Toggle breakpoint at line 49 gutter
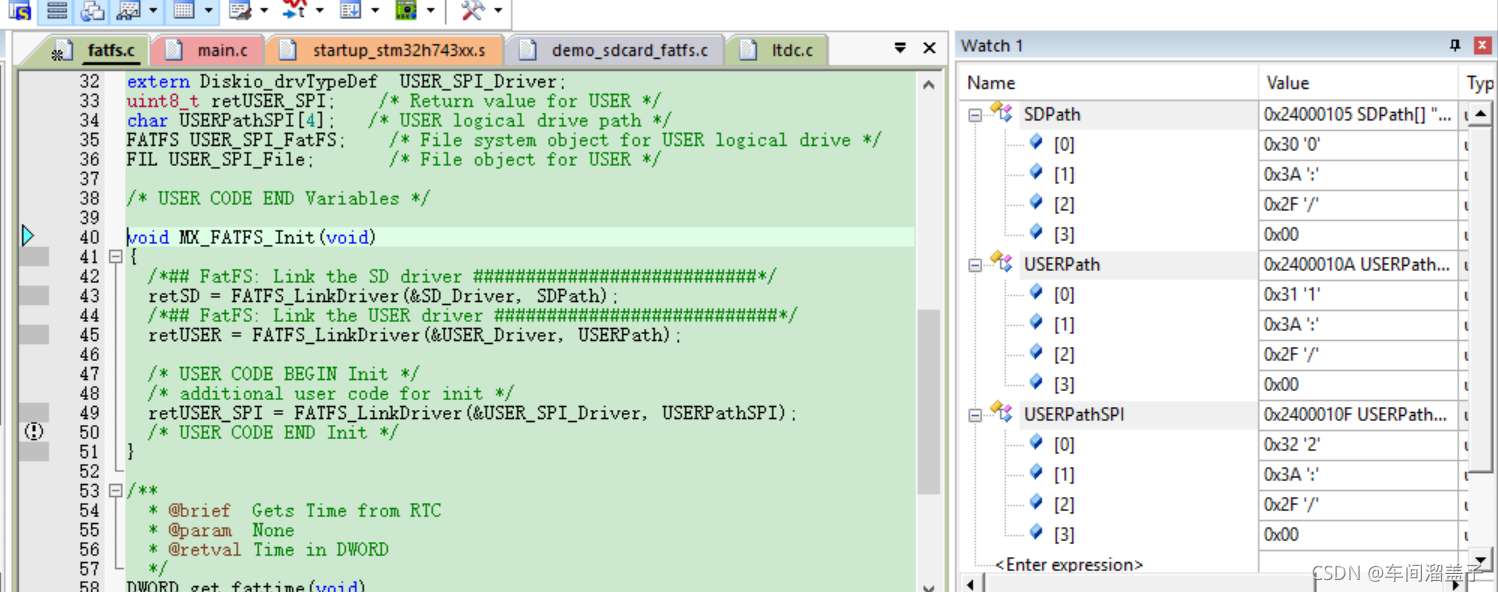Image resolution: width=1498 pixels, height=592 pixels. coord(34,413)
